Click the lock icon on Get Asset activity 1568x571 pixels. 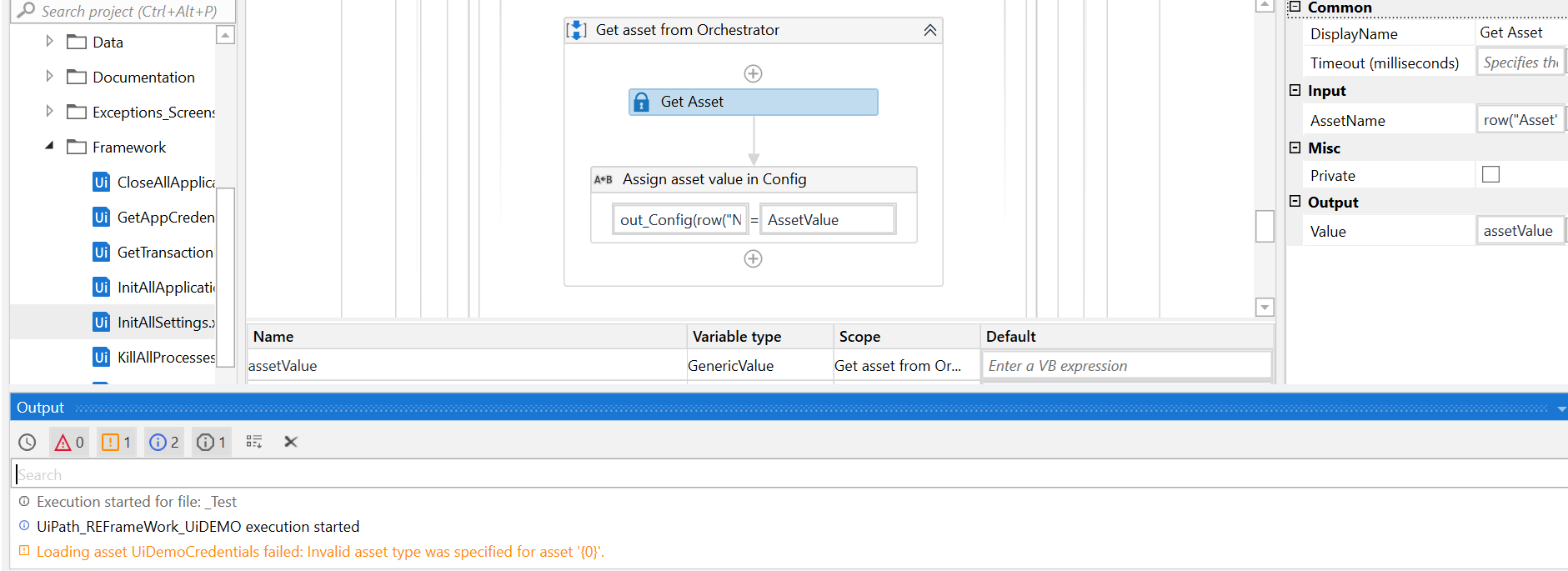pos(641,102)
